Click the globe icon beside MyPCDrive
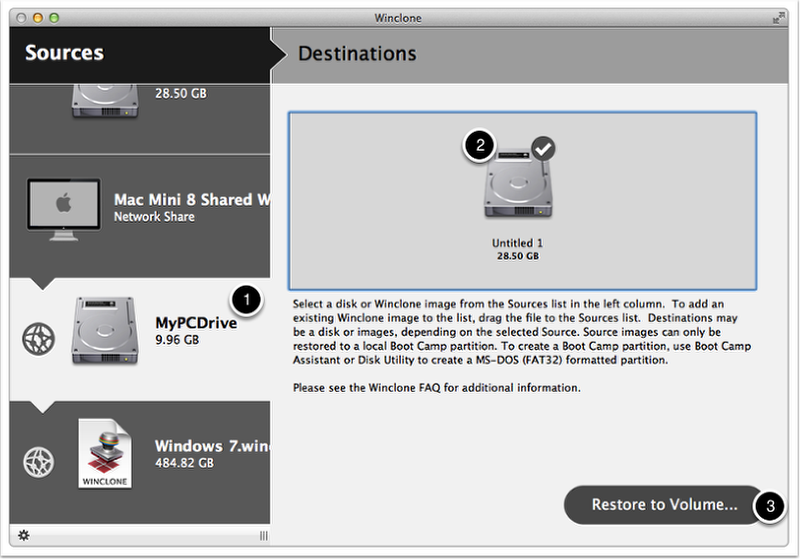 click(37, 339)
